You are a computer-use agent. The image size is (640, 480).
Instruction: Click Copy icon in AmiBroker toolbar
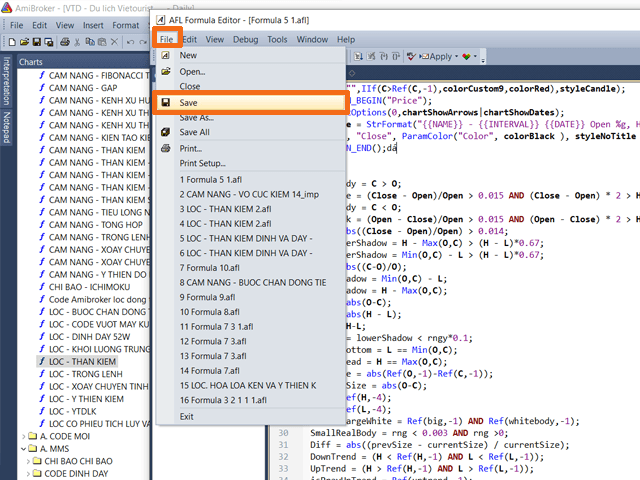coord(90,42)
